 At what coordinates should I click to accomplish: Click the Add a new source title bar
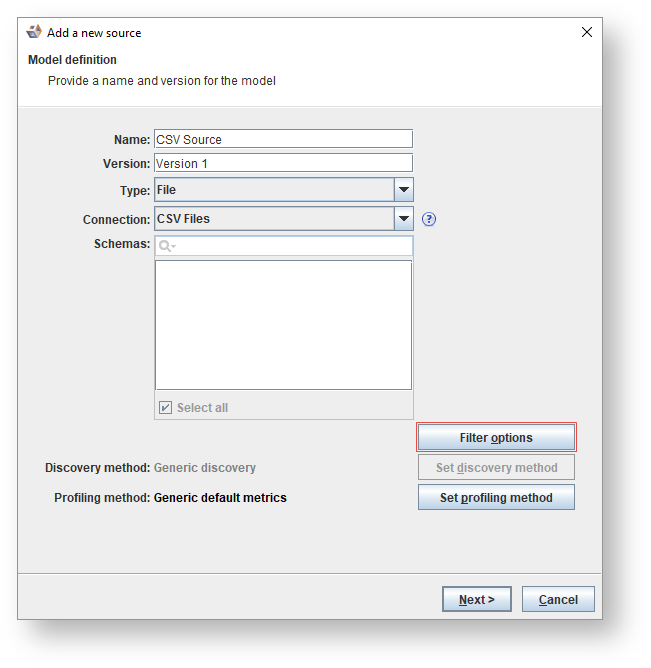coord(300,32)
